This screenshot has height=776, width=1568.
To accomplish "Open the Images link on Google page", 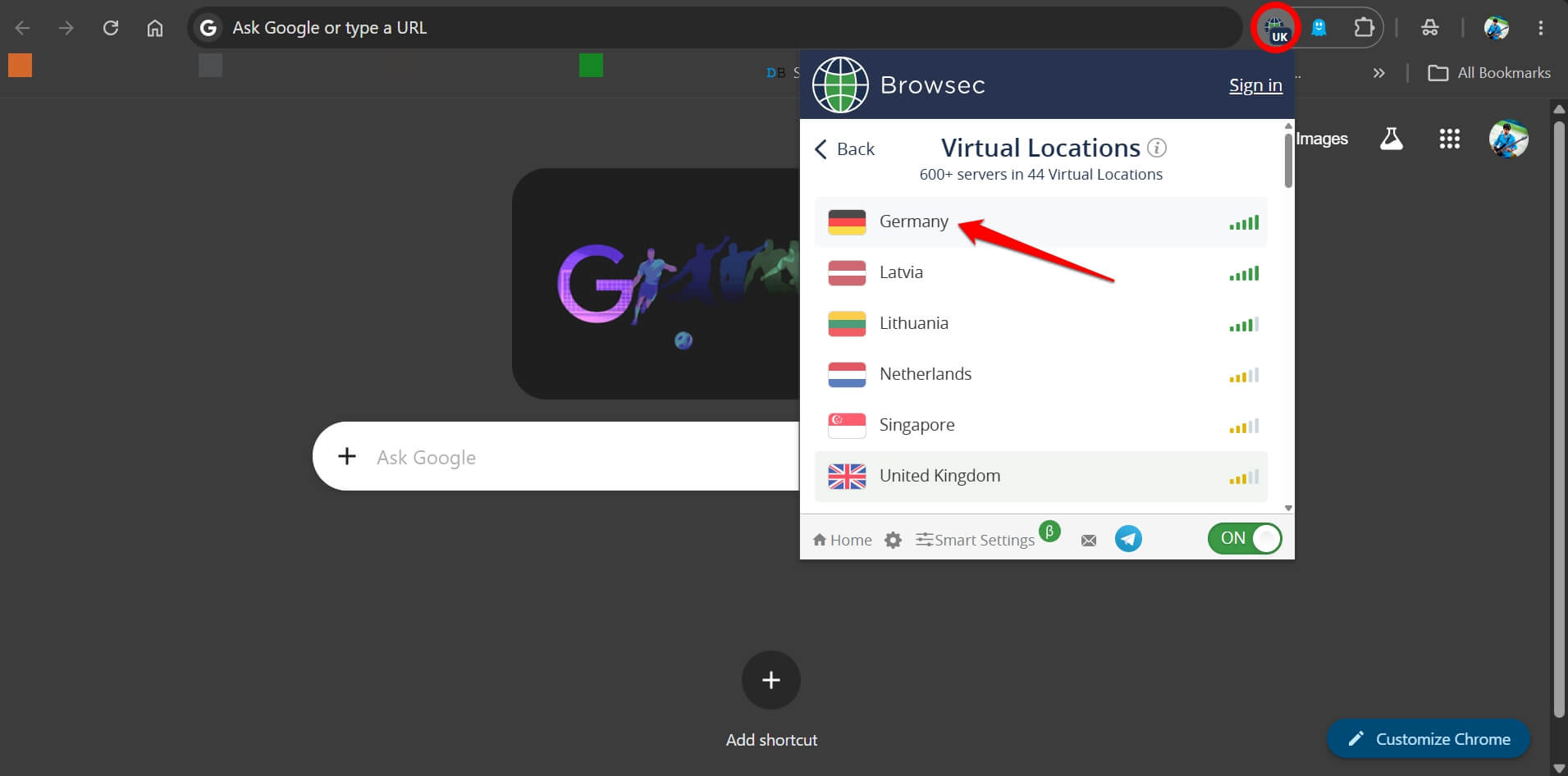I will click(x=1322, y=139).
